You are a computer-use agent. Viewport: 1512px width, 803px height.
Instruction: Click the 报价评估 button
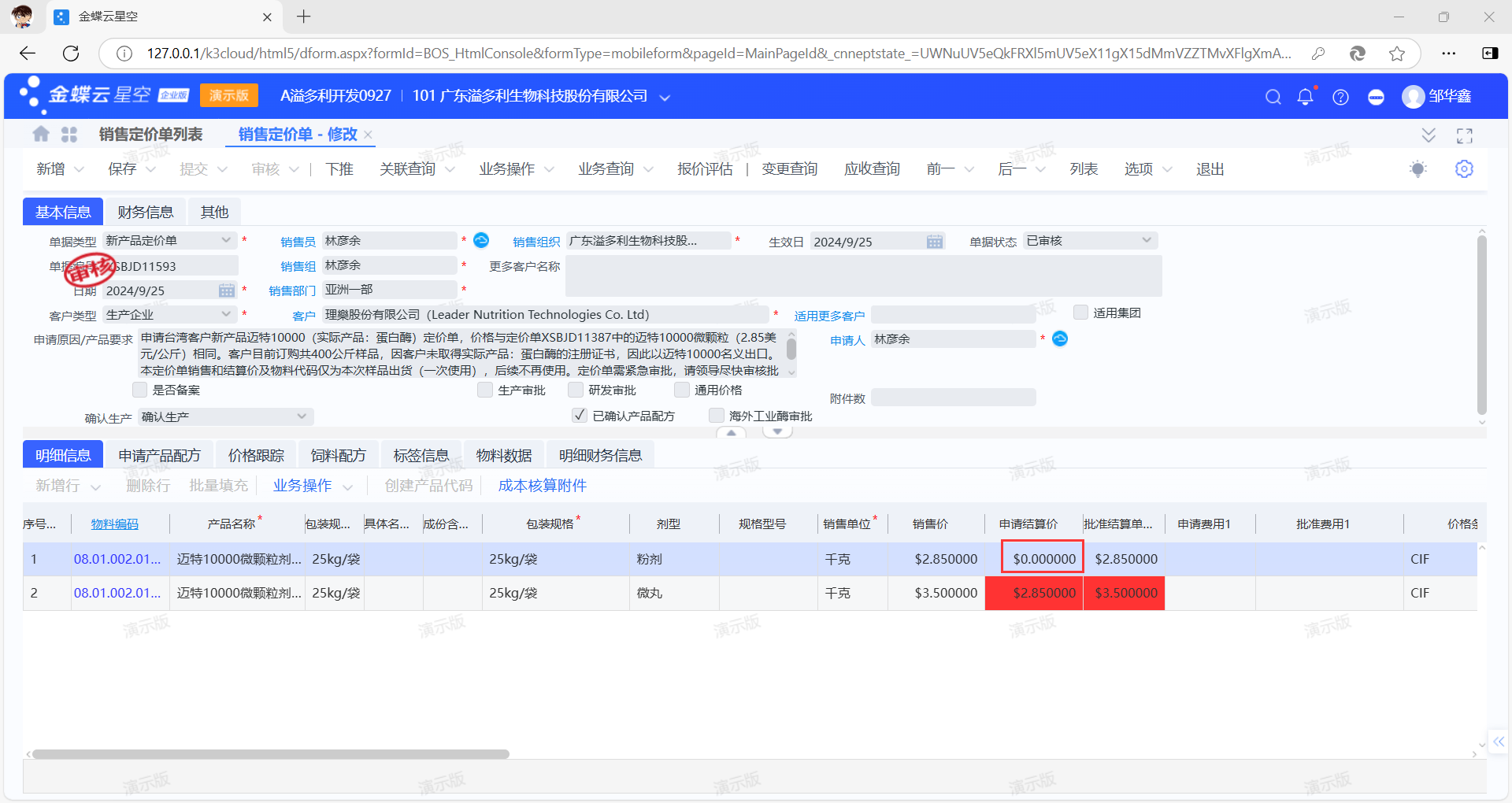(705, 169)
